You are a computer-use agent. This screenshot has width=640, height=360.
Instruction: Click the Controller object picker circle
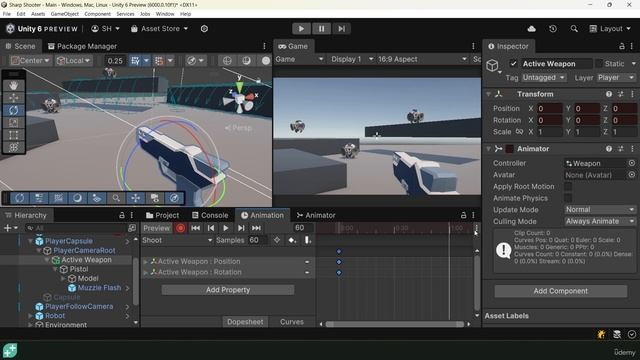[631, 163]
